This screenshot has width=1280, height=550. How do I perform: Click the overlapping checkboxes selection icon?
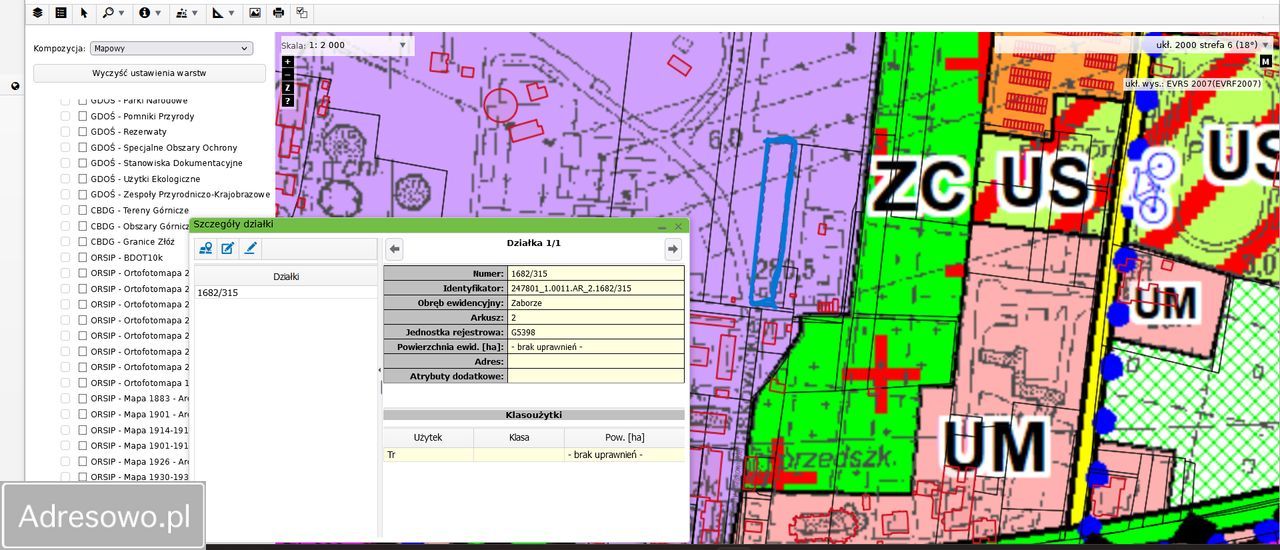pos(301,13)
